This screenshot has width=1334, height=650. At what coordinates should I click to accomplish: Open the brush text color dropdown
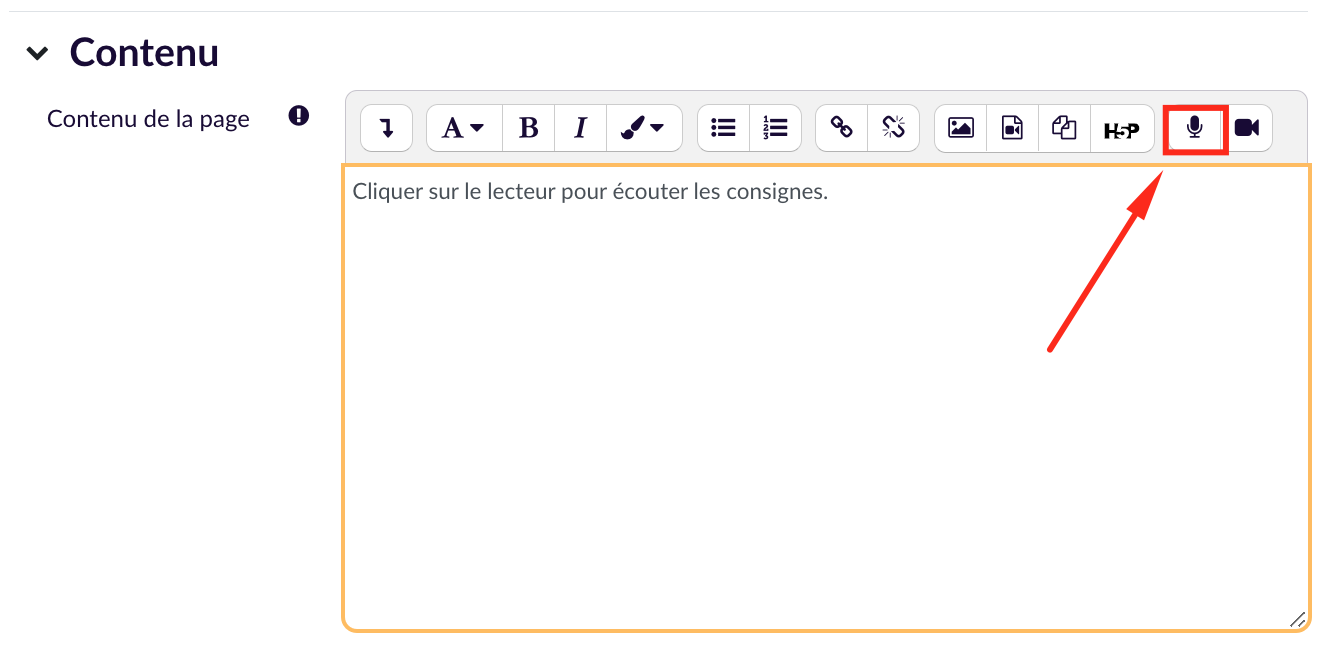pos(643,128)
